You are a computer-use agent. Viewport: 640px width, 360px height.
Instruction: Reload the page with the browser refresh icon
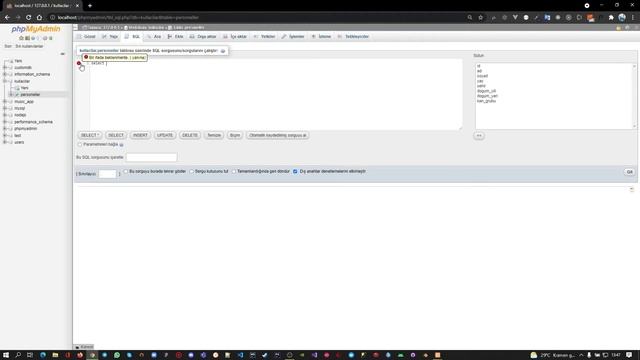(29, 18)
